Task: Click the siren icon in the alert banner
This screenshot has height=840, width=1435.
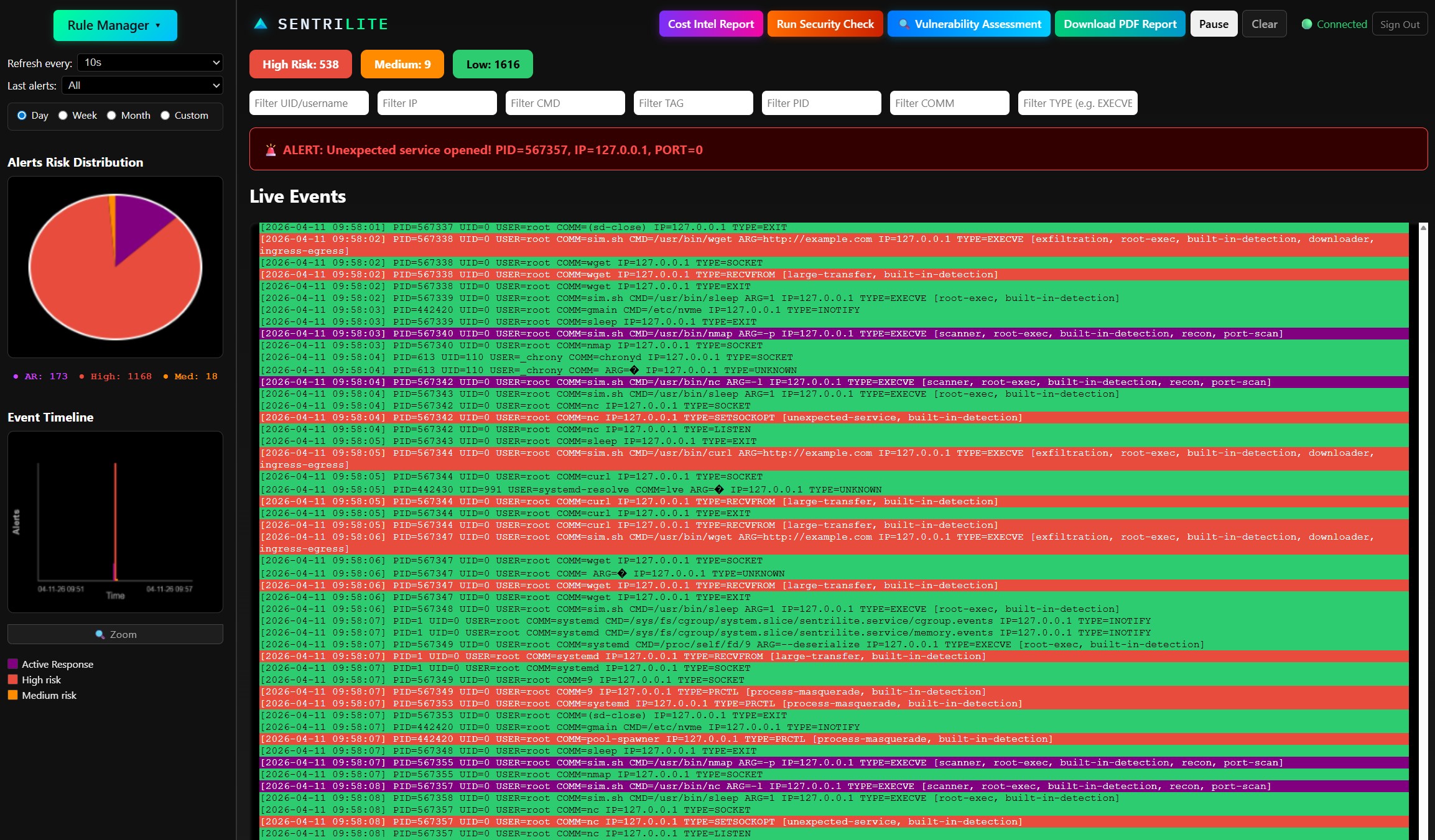Action: pyautogui.click(x=272, y=149)
